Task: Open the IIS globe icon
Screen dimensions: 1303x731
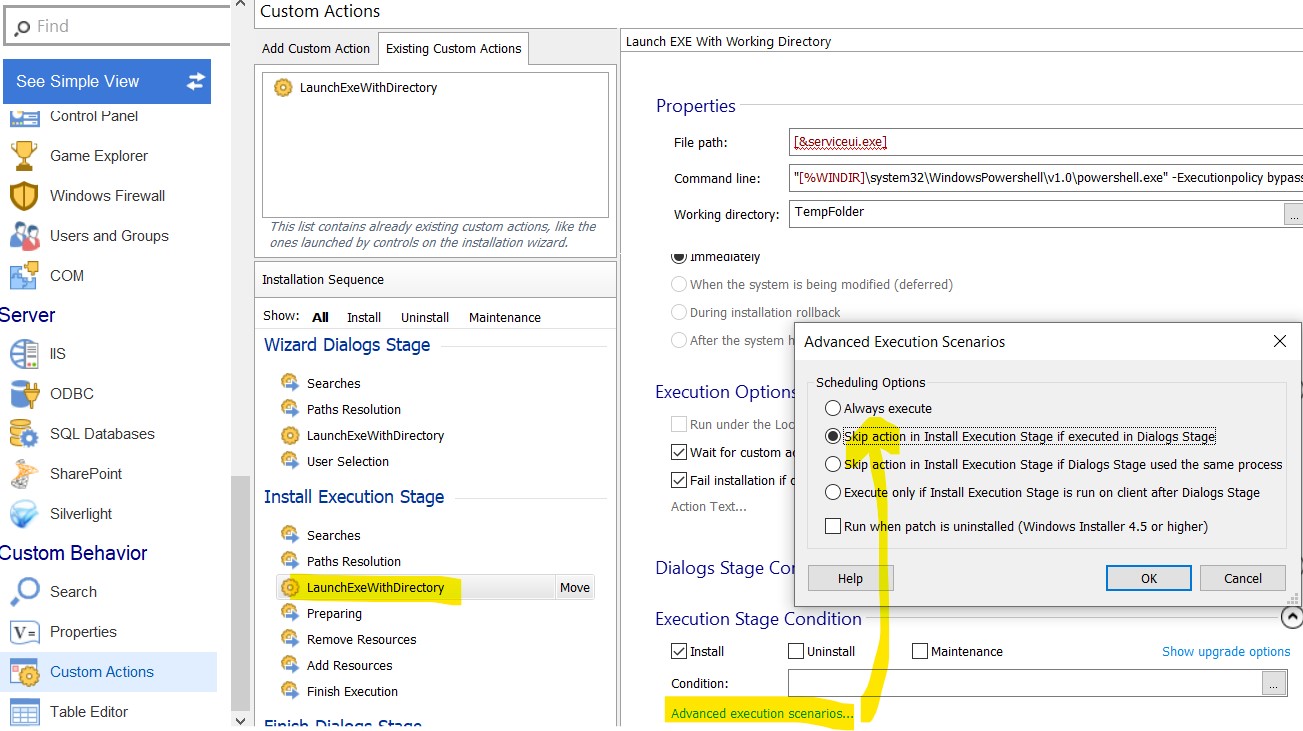Action: click(24, 354)
